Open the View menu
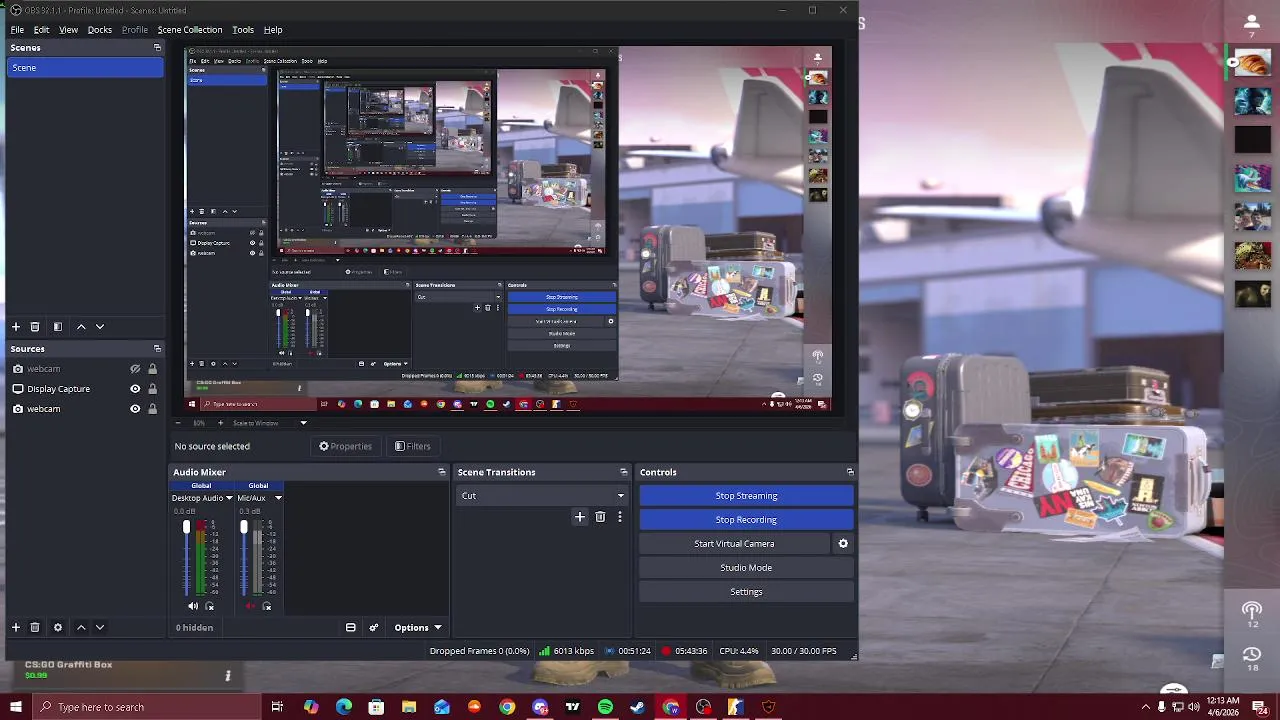 68,30
